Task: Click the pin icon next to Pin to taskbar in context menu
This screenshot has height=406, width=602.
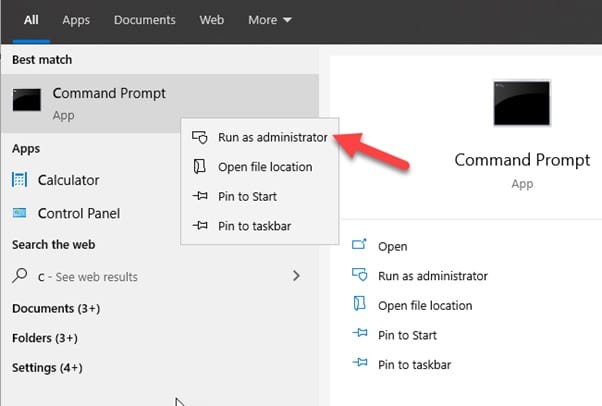Action: (x=200, y=225)
